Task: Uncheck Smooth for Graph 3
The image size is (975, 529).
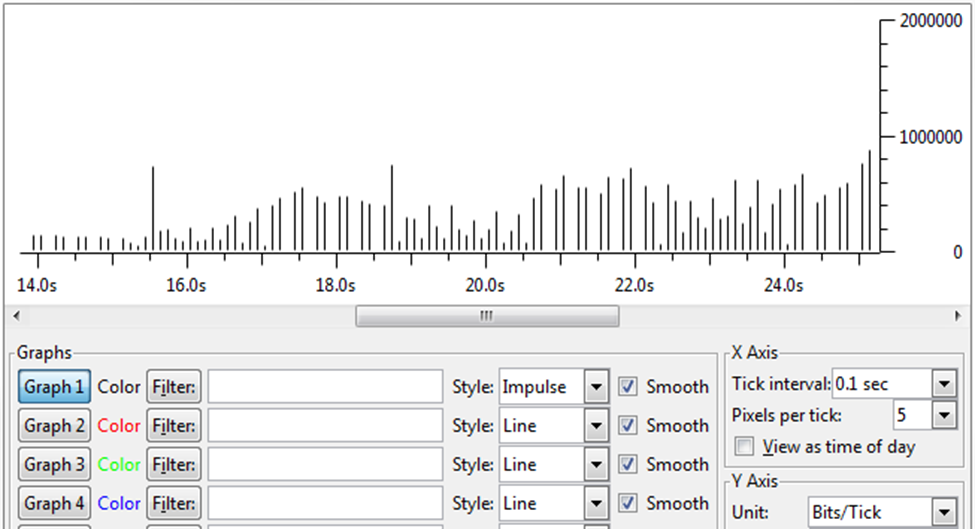Action: (627, 464)
